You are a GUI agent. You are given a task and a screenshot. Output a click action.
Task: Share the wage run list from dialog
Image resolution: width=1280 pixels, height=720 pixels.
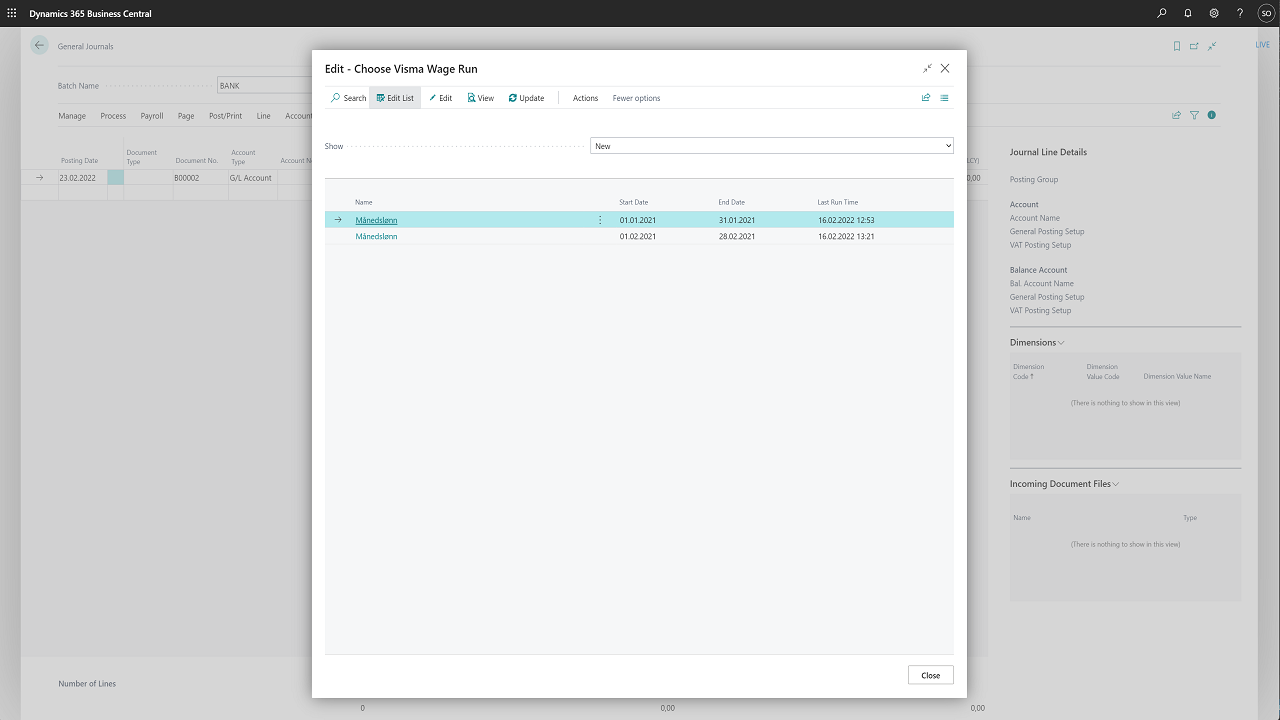pyautogui.click(x=926, y=98)
